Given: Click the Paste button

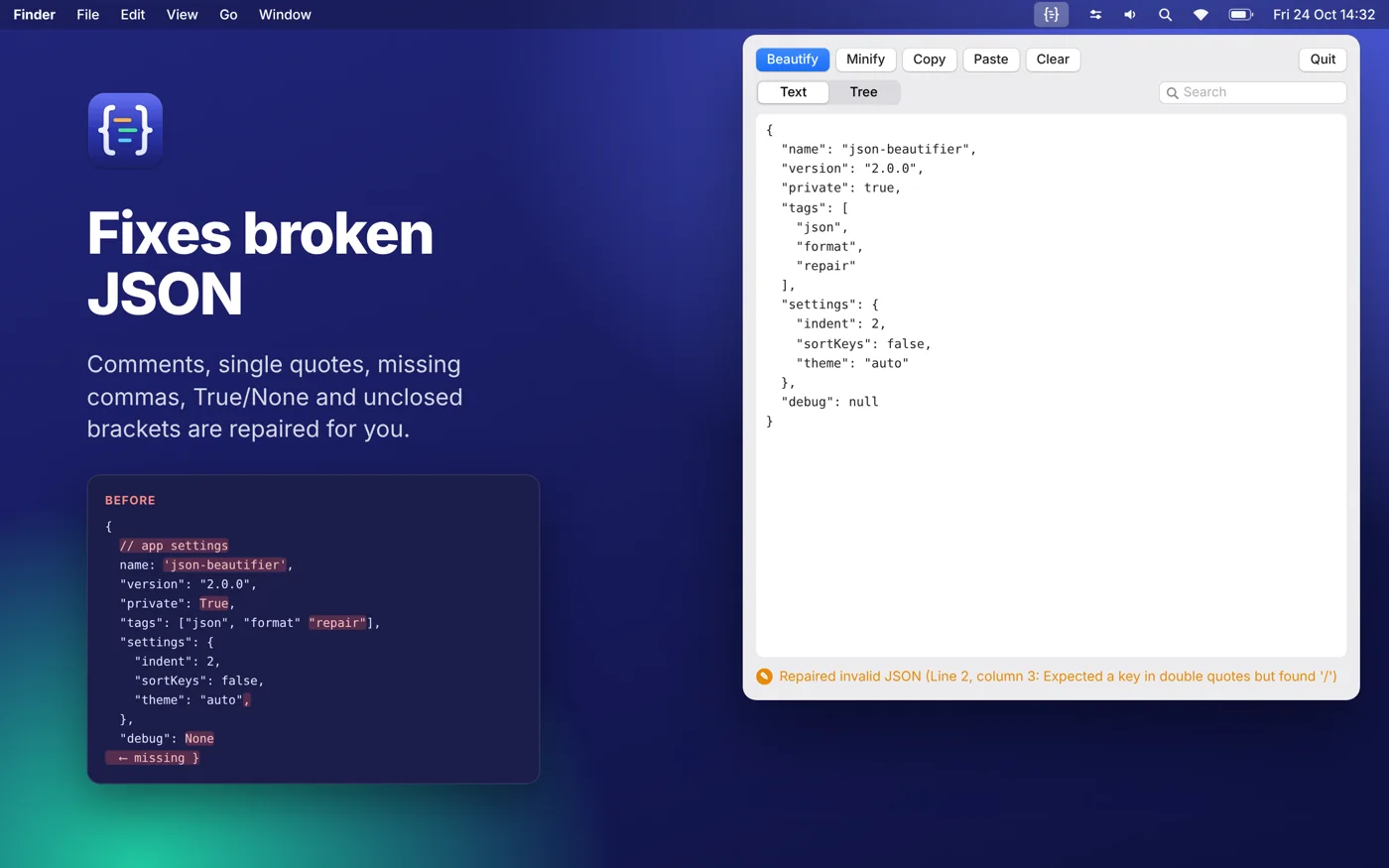Looking at the screenshot, I should [991, 60].
